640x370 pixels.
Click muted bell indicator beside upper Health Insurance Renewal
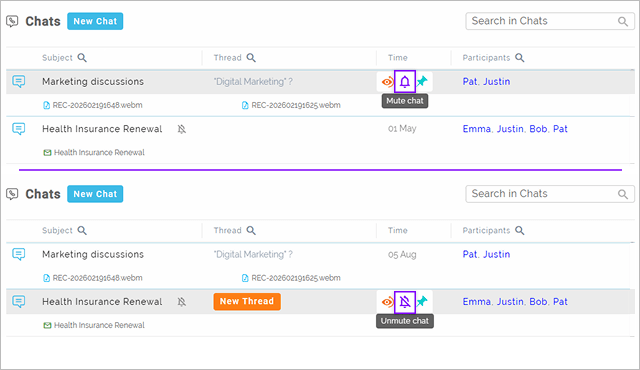point(182,129)
